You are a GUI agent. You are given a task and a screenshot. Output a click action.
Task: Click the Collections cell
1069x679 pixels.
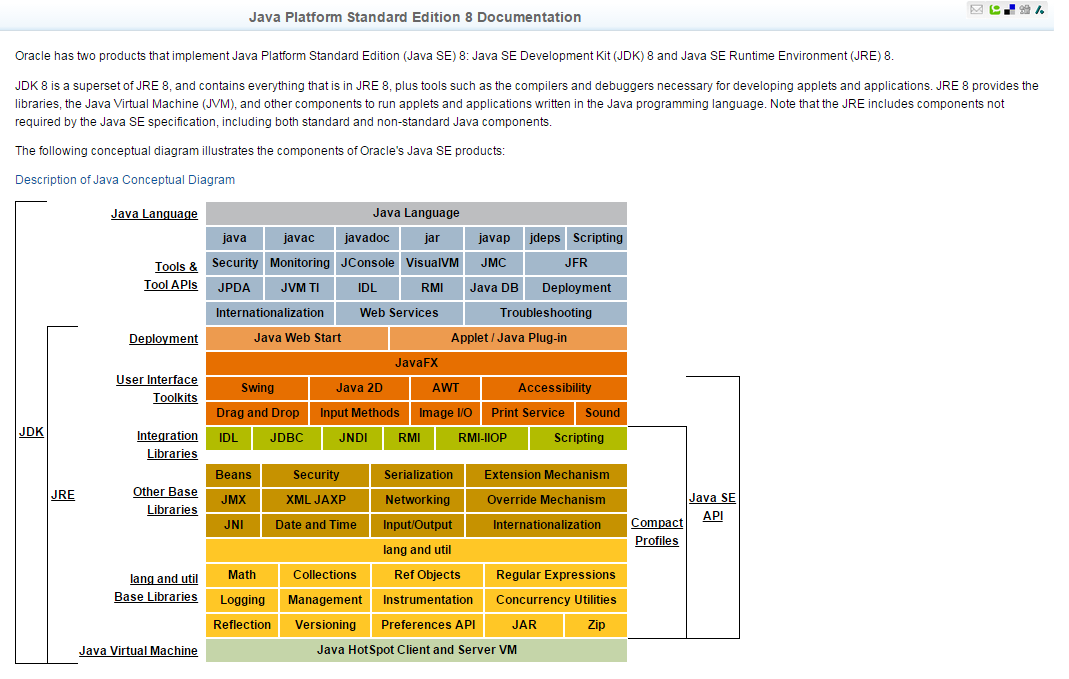[x=325, y=575]
